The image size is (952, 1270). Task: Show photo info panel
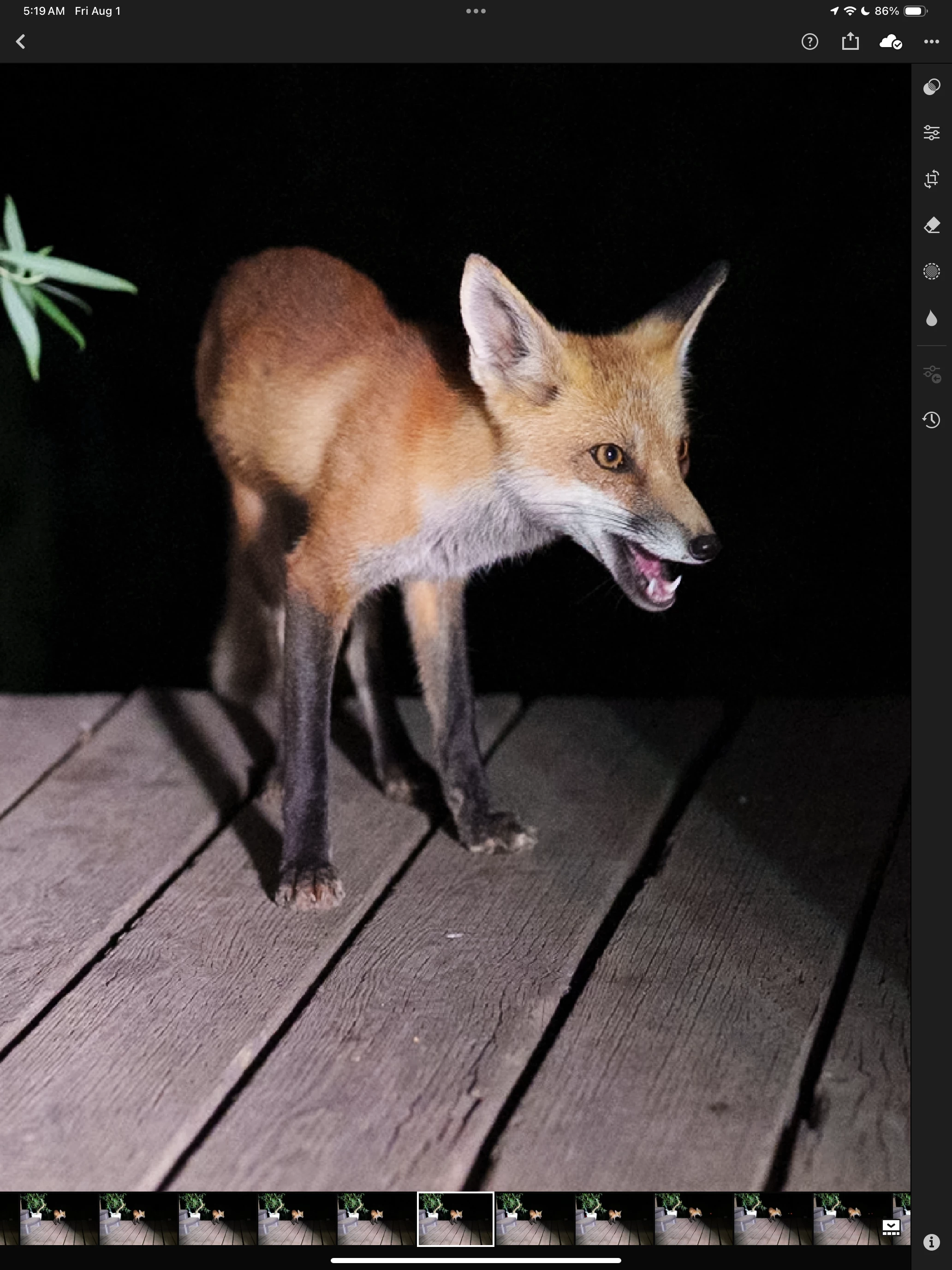point(931,1242)
